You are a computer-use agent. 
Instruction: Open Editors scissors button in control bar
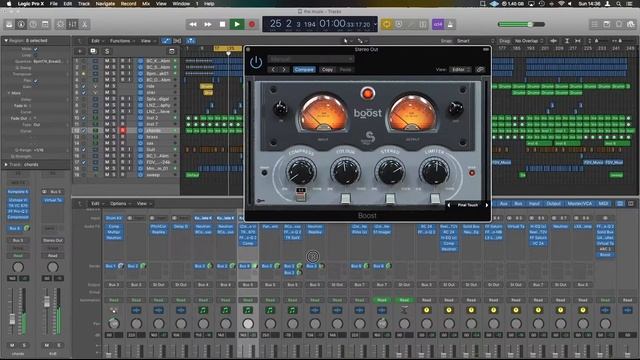[x=84, y=24]
